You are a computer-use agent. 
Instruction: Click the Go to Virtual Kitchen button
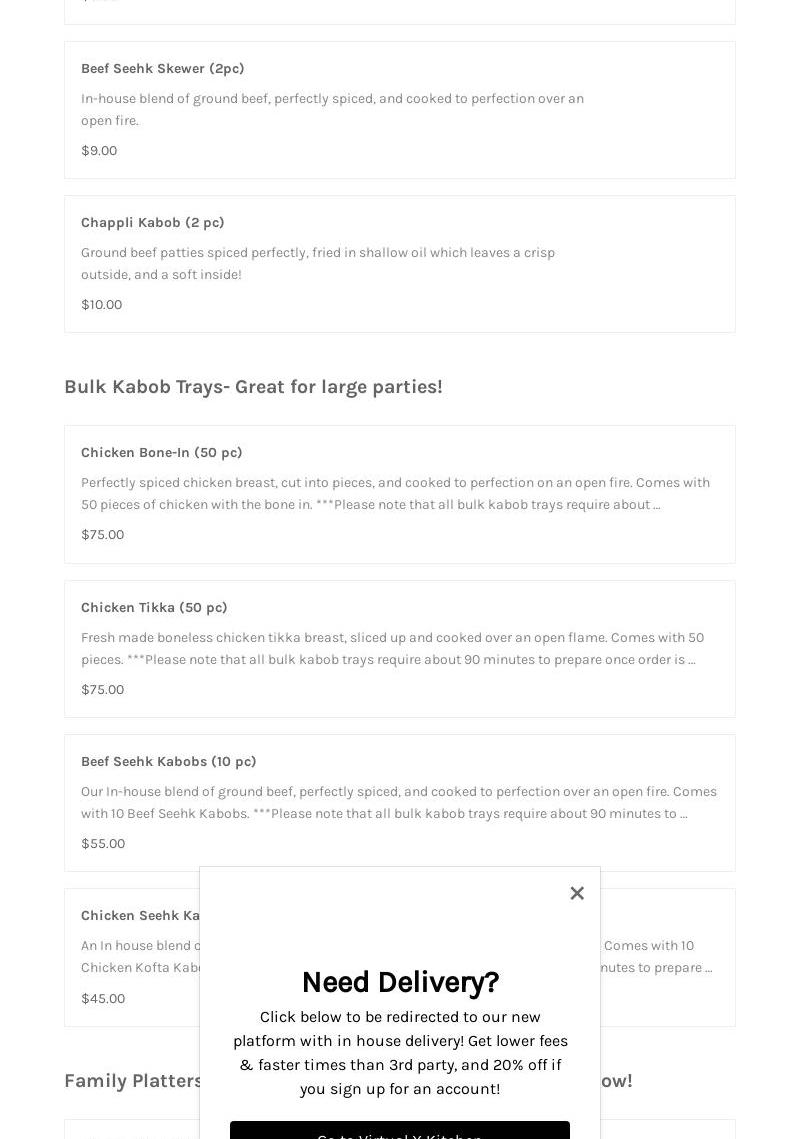pyautogui.click(x=400, y=1131)
